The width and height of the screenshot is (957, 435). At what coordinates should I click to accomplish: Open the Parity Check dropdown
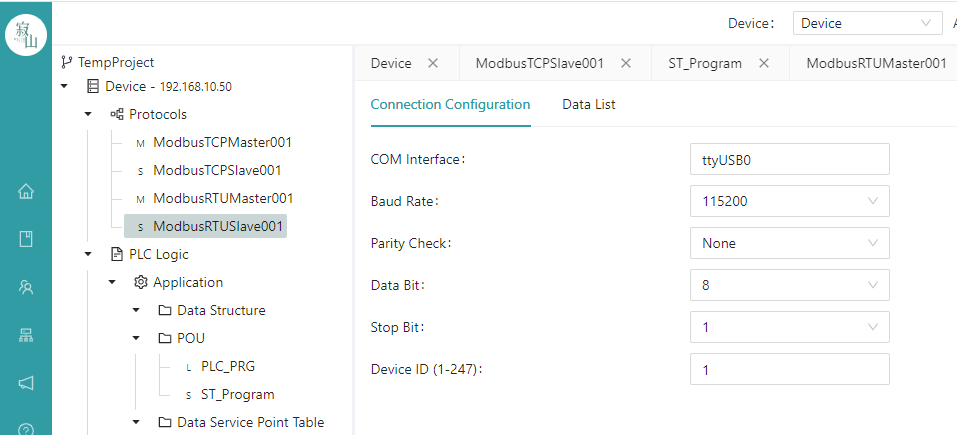789,243
